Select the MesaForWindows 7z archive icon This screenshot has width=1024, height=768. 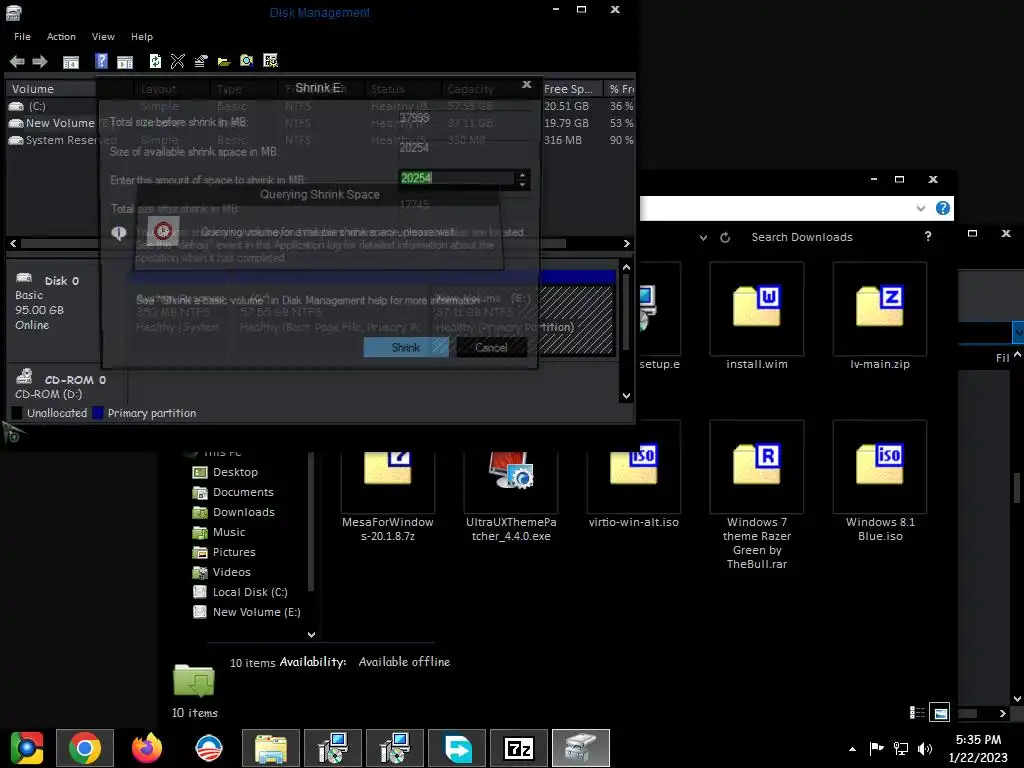coord(388,468)
